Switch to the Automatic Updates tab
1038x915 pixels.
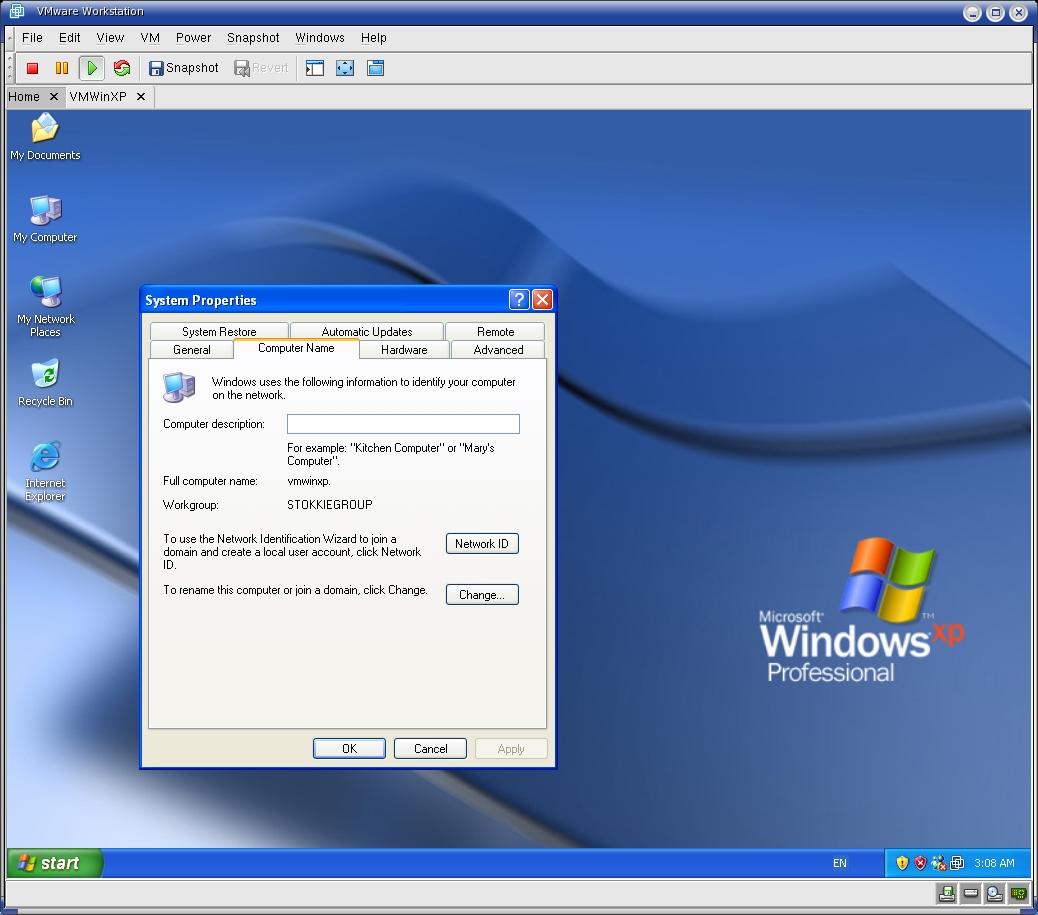[367, 331]
